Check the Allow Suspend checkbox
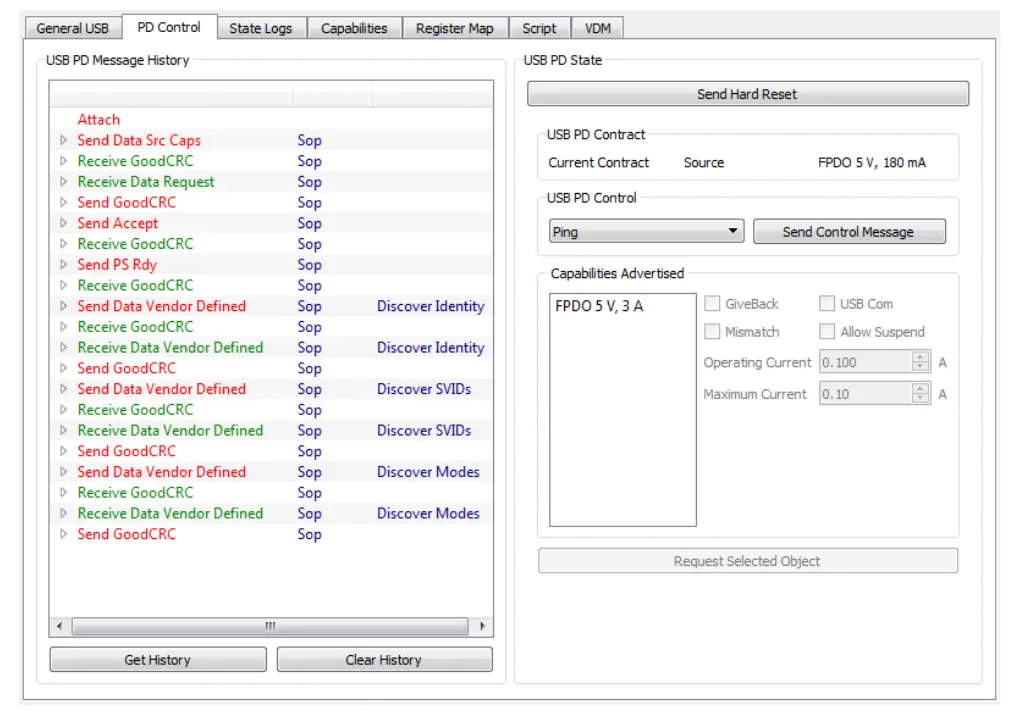1019x712 pixels. tap(827, 331)
